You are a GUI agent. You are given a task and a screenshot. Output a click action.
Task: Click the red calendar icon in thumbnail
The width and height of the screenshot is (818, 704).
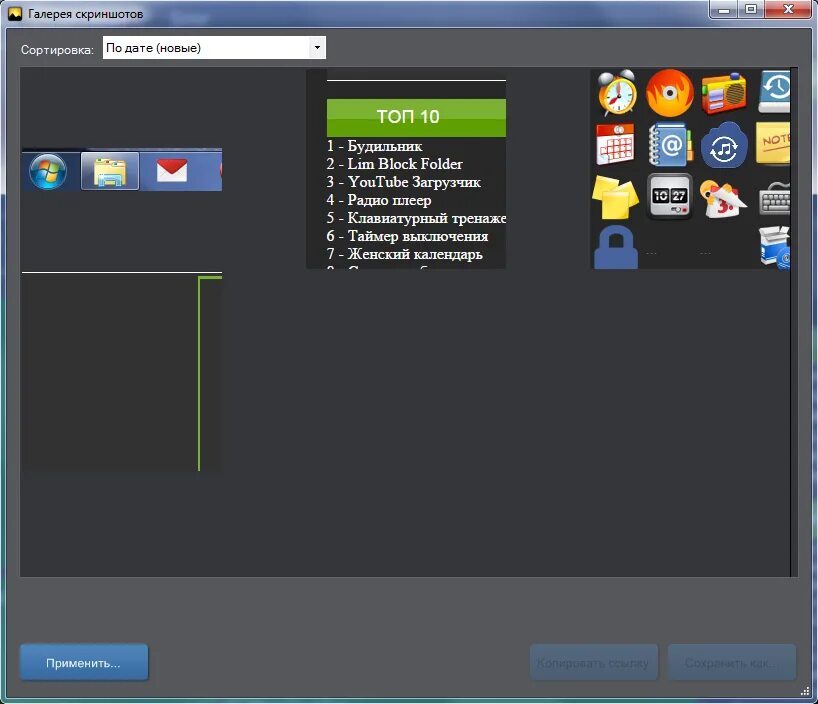[616, 144]
